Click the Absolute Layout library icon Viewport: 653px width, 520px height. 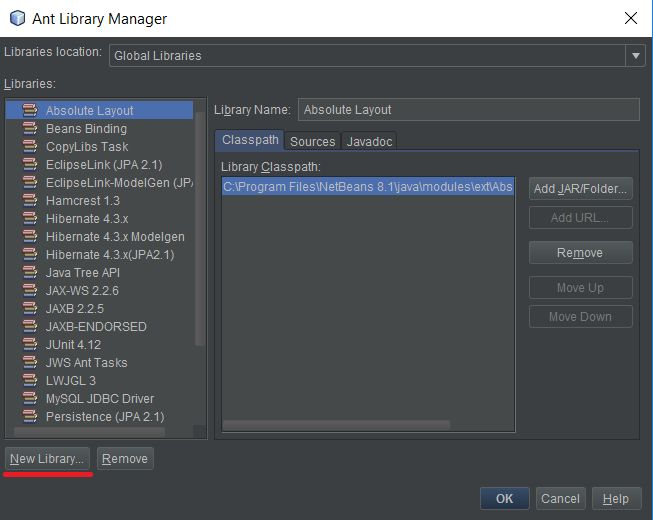click(30, 110)
